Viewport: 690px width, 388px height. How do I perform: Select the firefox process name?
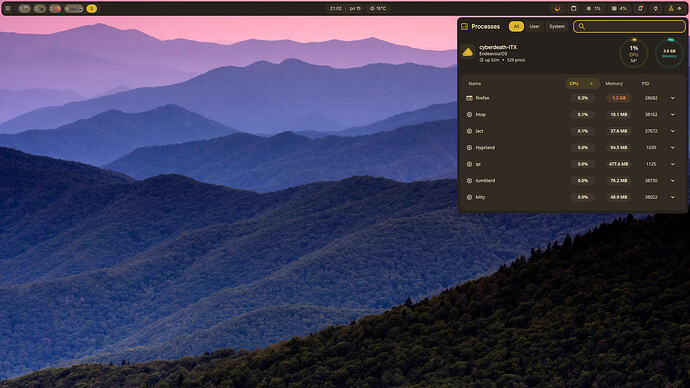482,98
